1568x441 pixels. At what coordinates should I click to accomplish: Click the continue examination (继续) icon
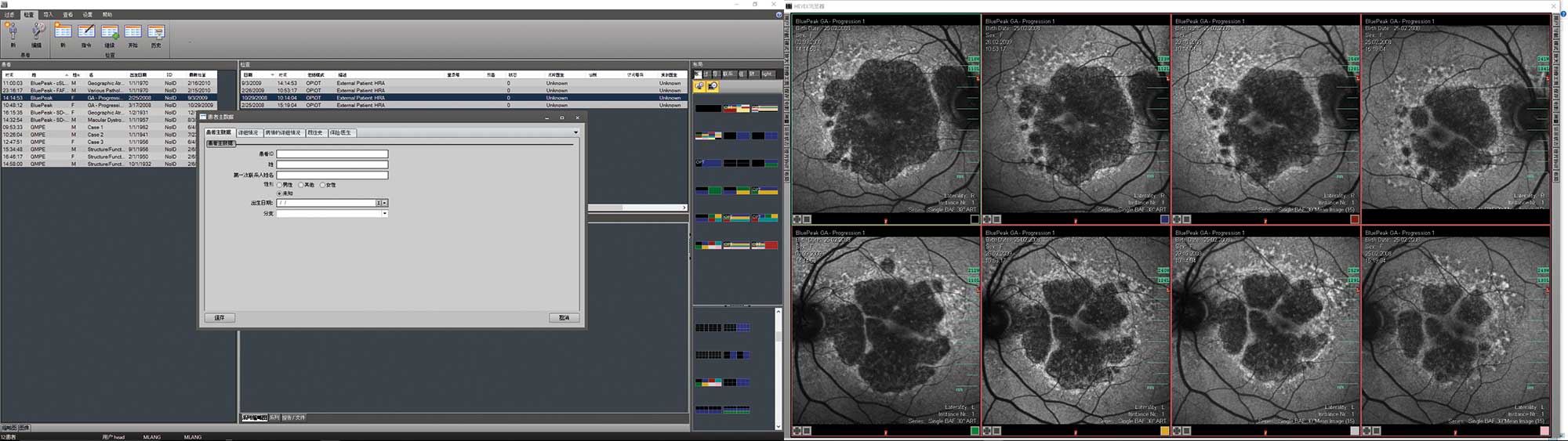(x=110, y=32)
